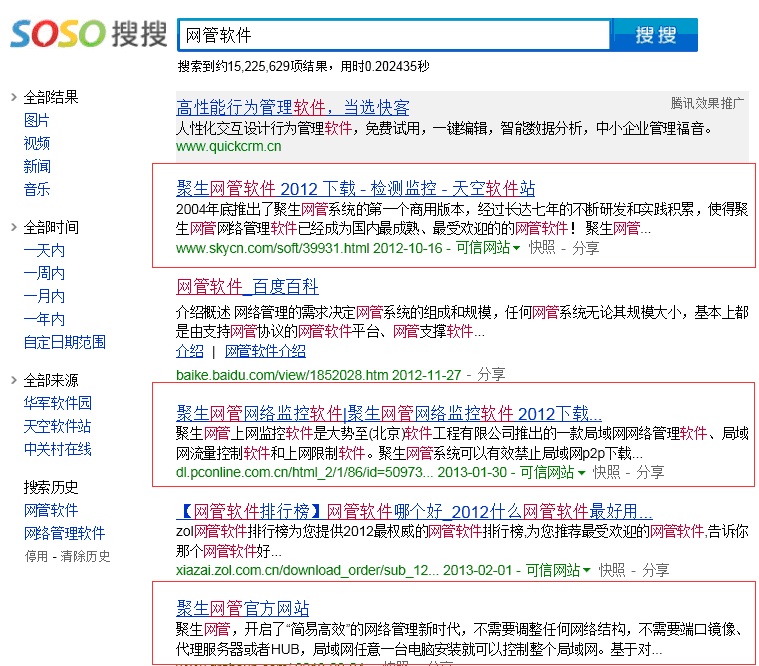
Task: Click 分享 on the baike.baidu.com result
Action: [x=491, y=375]
